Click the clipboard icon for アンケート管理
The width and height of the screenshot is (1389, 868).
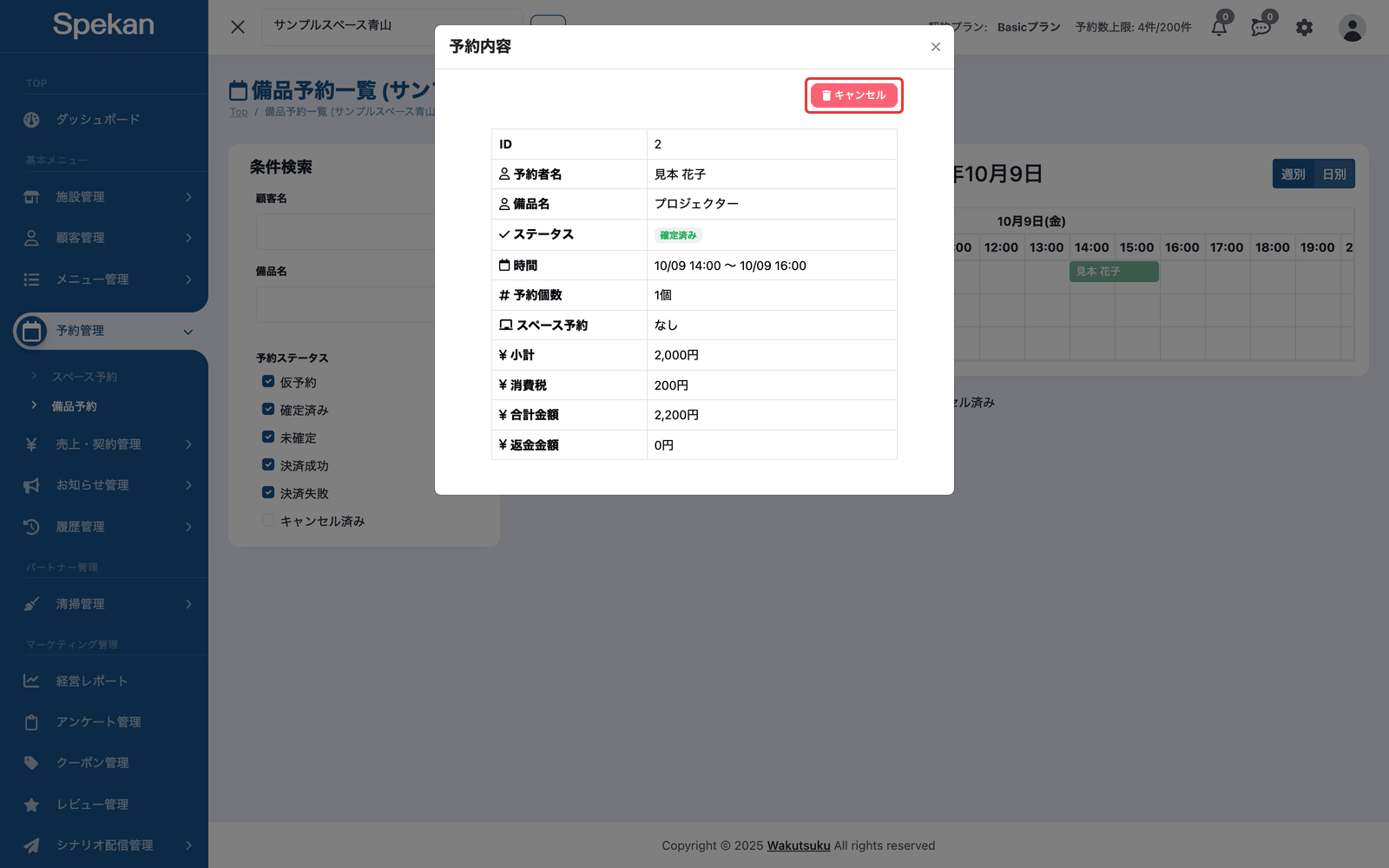[x=31, y=722]
